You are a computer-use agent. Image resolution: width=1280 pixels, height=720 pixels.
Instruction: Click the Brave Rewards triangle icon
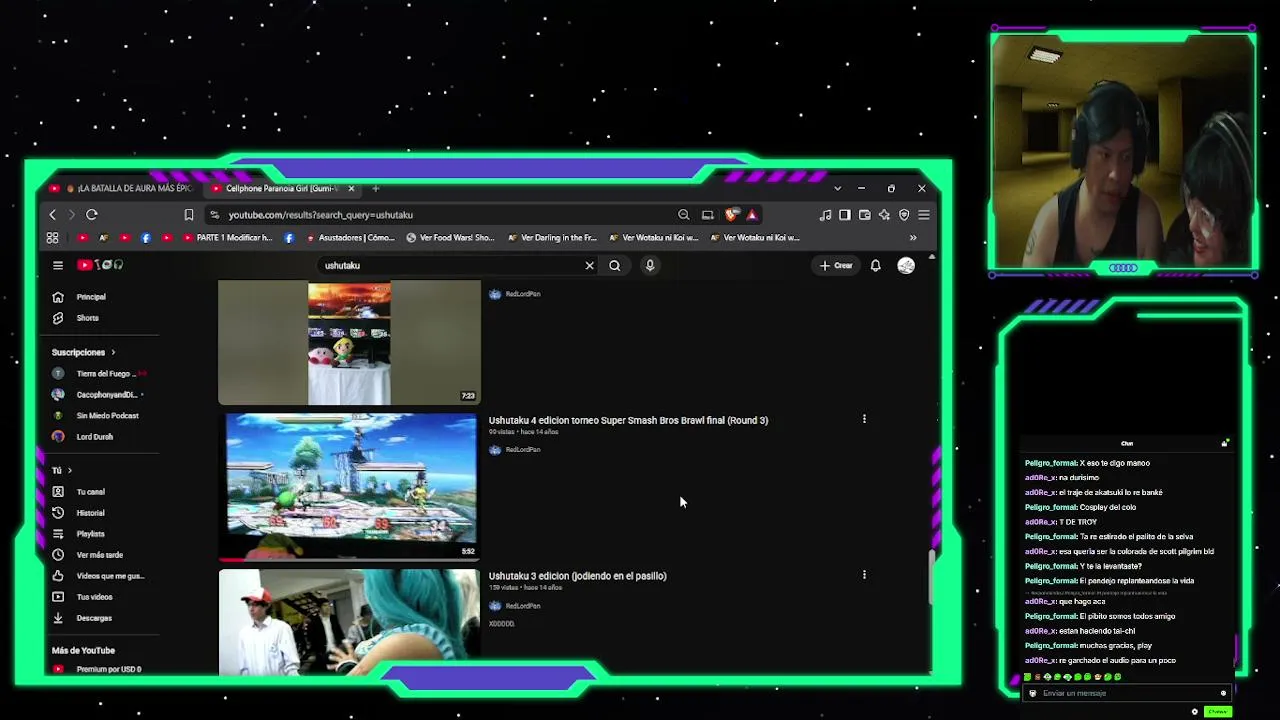(x=752, y=215)
